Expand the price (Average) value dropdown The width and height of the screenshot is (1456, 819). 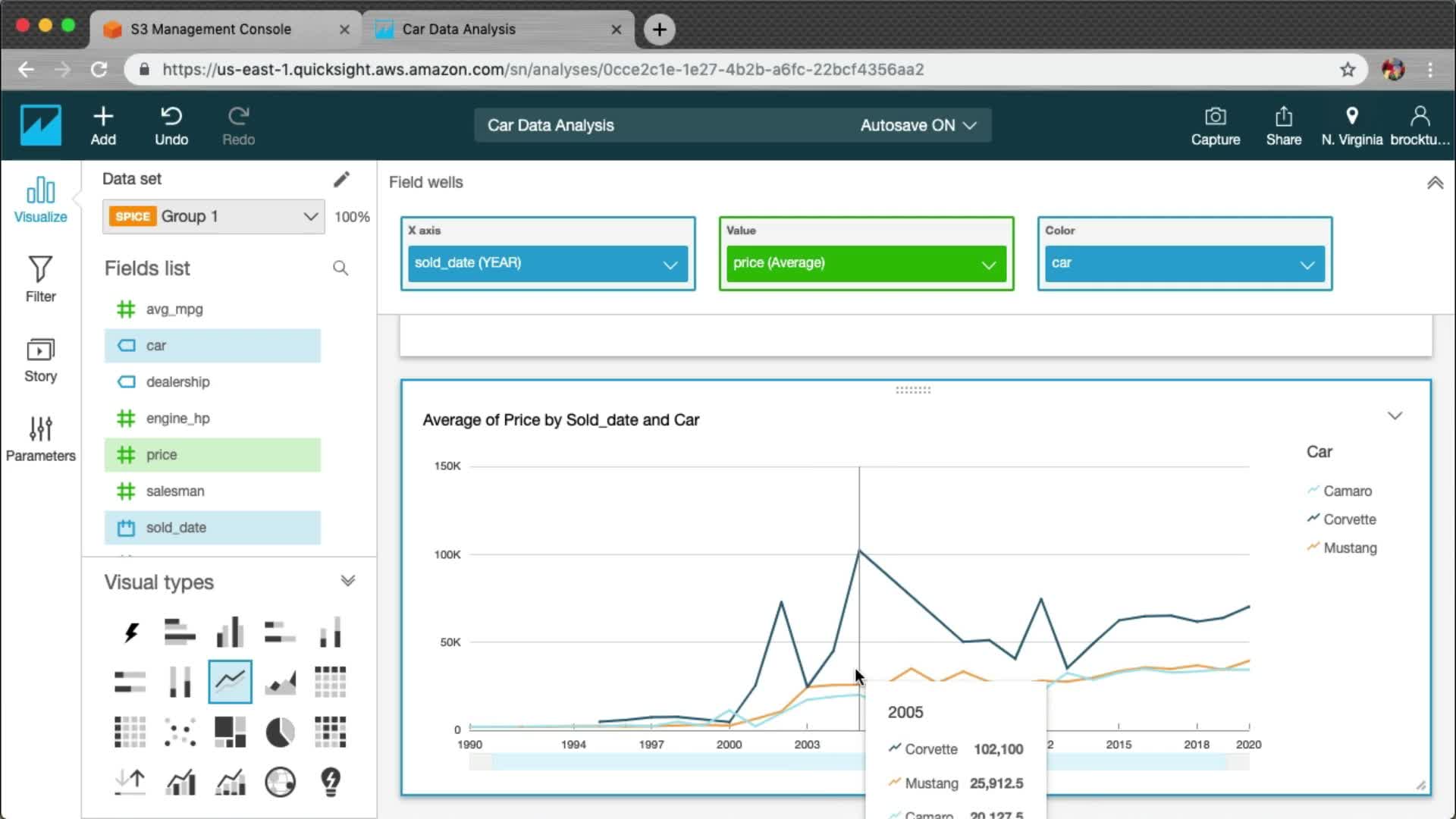pos(987,264)
